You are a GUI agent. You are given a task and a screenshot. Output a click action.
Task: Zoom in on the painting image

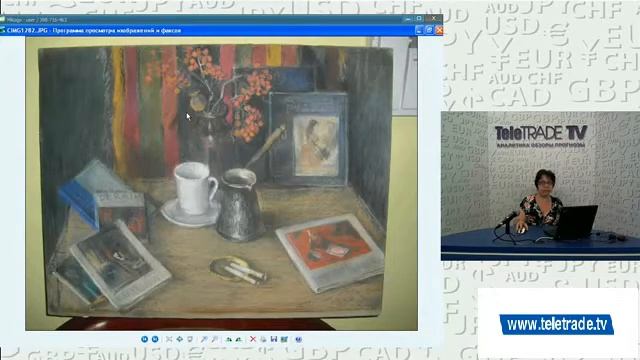203,339
